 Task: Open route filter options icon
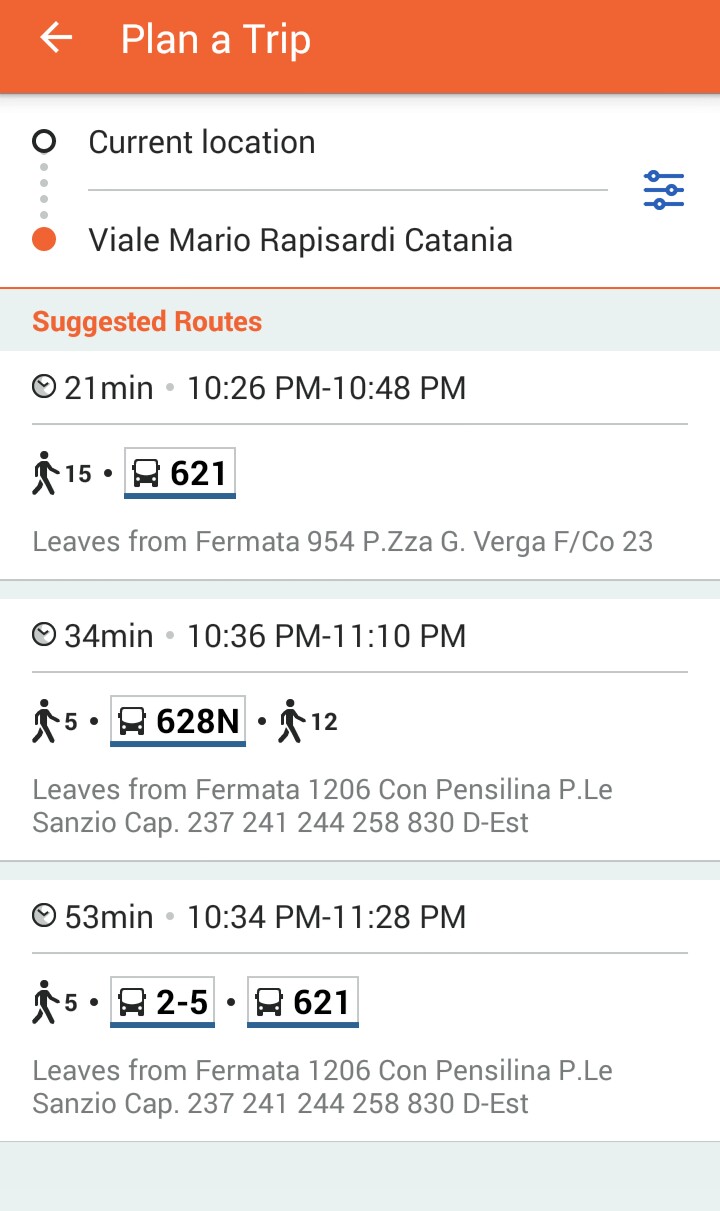[x=663, y=190]
